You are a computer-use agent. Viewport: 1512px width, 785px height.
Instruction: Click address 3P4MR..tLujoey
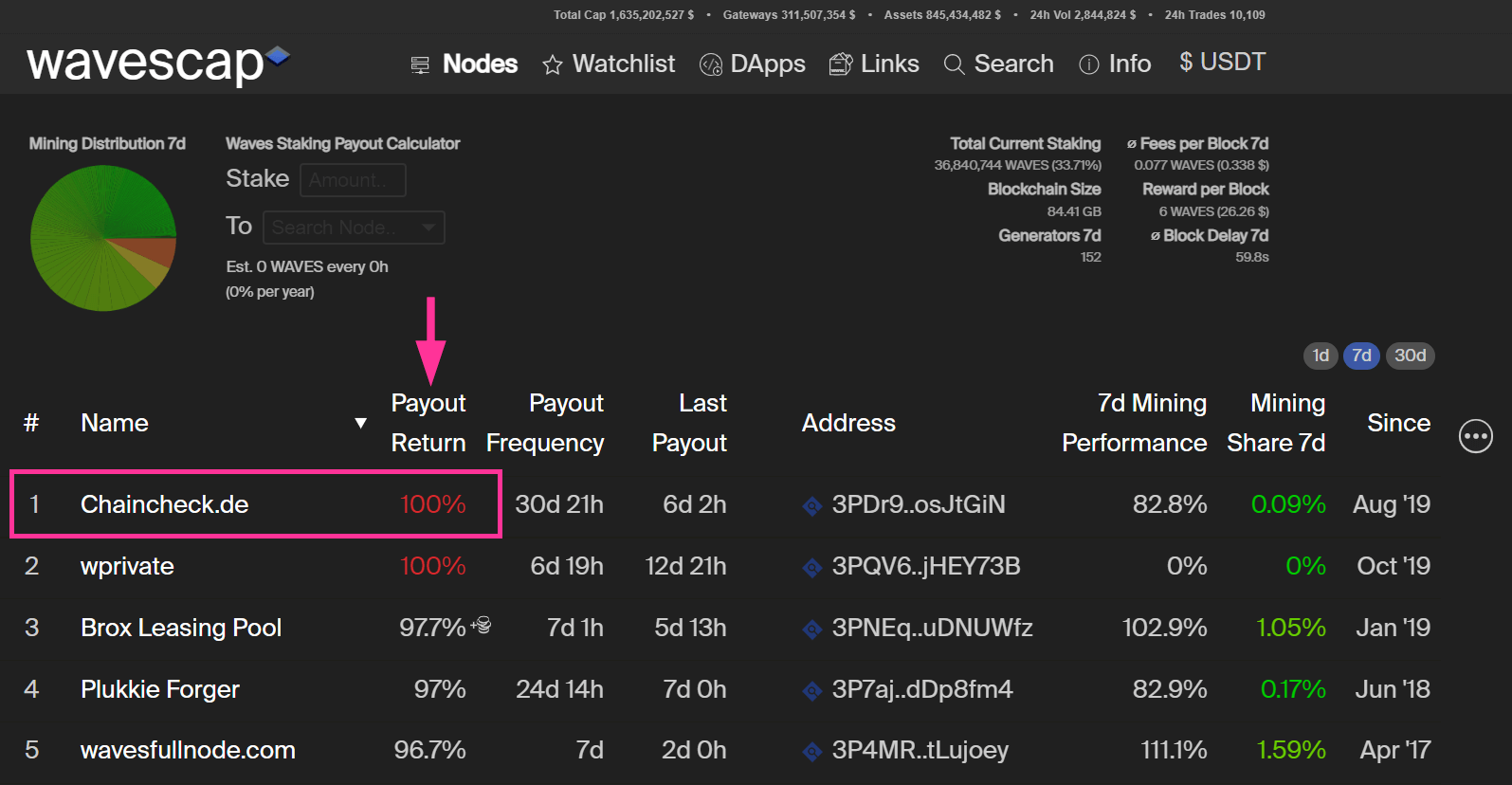pos(920,750)
